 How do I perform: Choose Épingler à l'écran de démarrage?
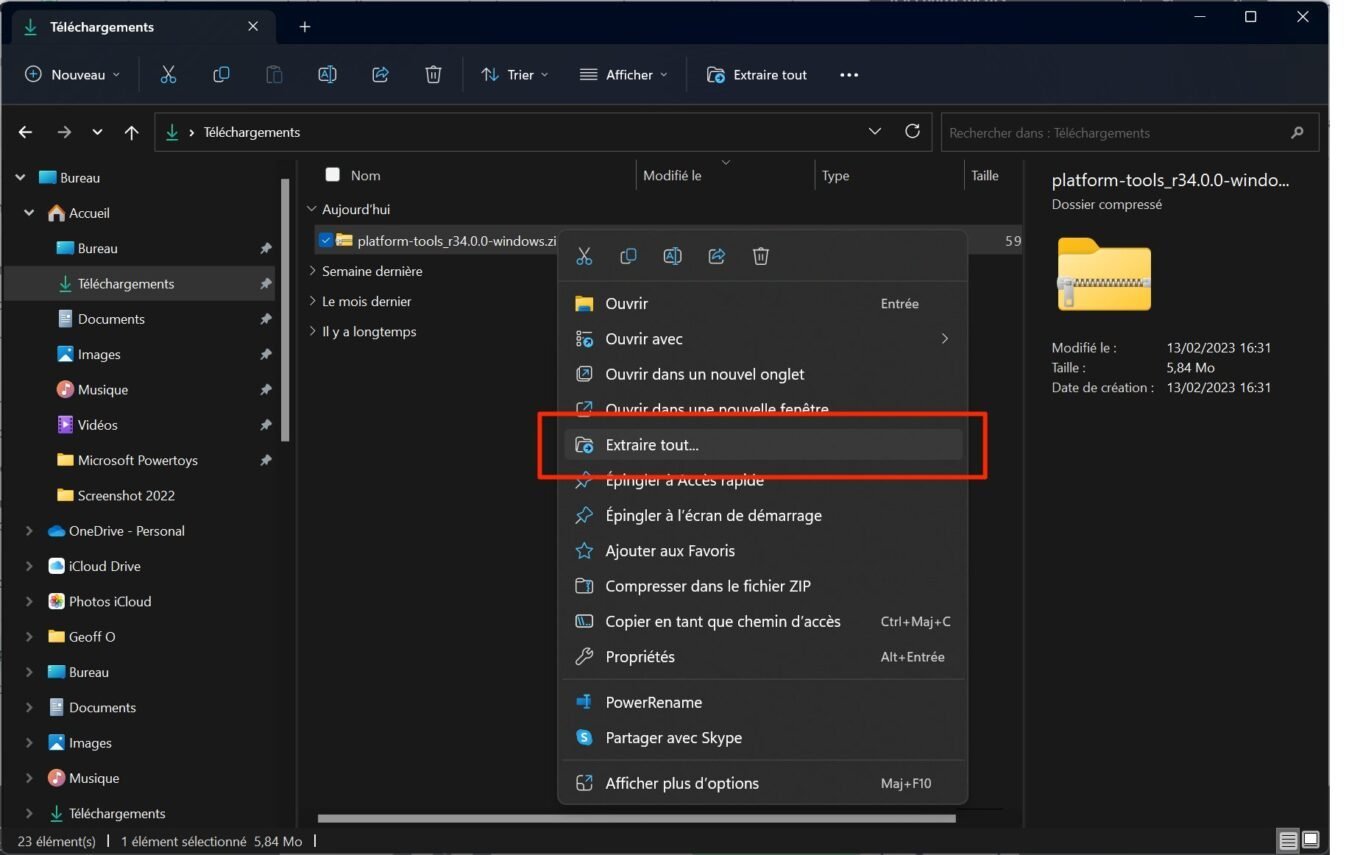tap(763, 515)
